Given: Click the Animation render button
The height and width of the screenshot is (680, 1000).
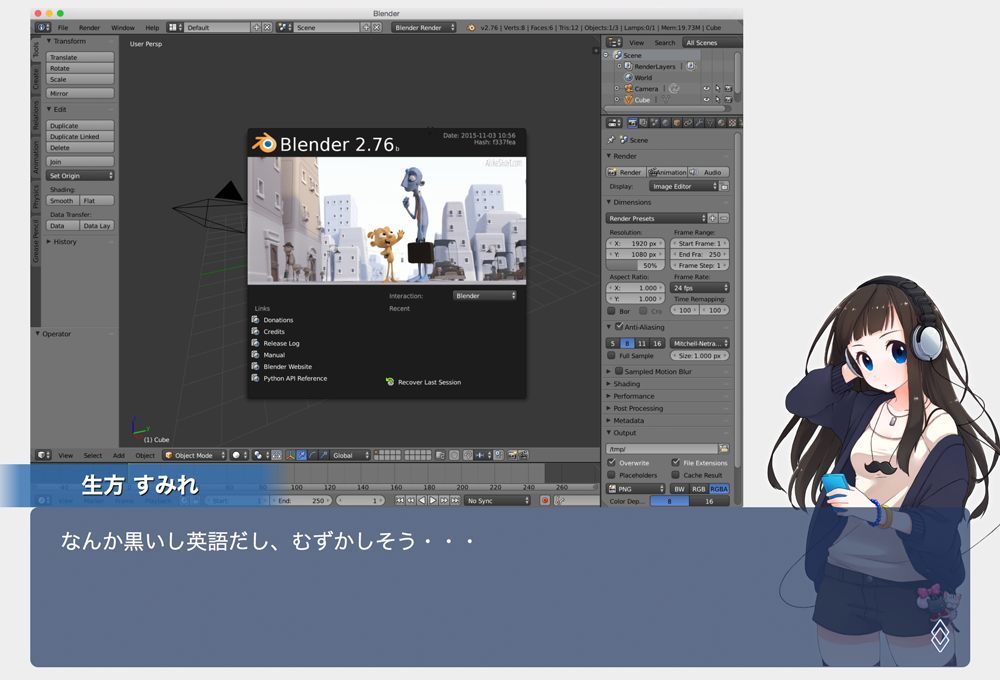Looking at the screenshot, I should point(666,172).
